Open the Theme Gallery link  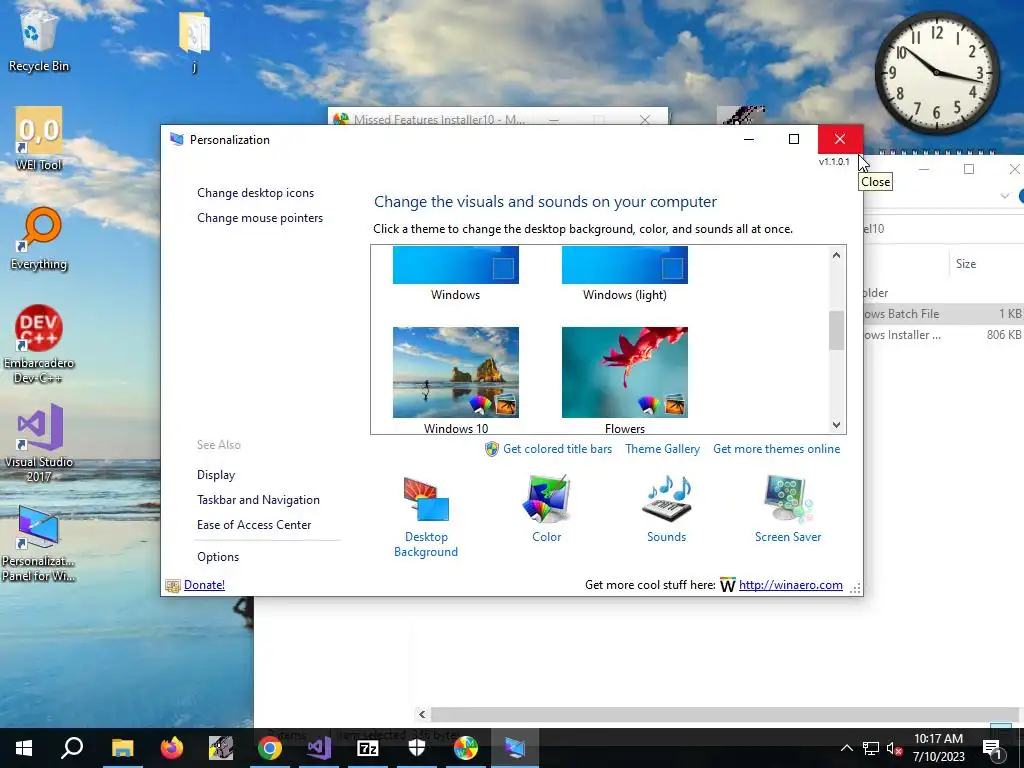(662, 449)
